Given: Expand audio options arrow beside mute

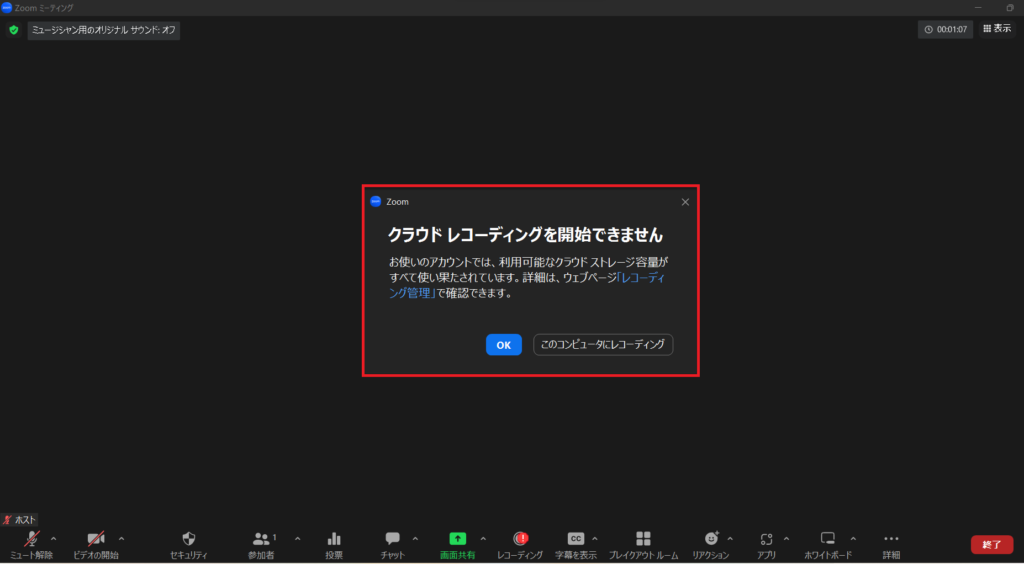Looking at the screenshot, I should 53,538.
